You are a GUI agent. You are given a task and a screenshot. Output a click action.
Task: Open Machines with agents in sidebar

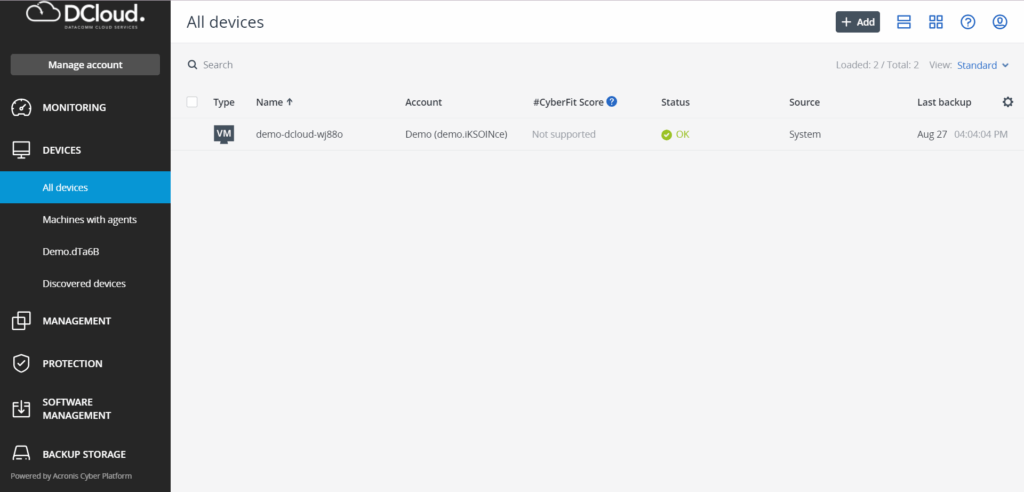click(89, 219)
